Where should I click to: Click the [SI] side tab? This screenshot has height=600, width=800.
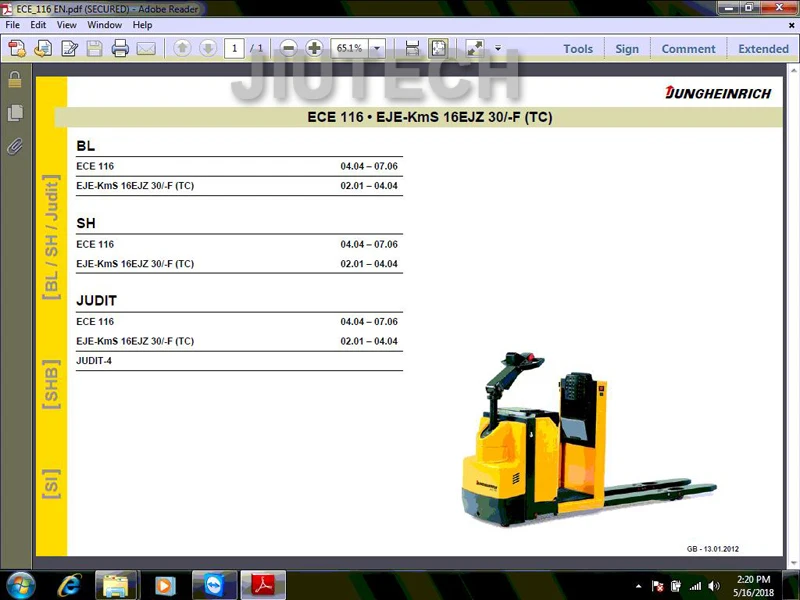(x=52, y=484)
